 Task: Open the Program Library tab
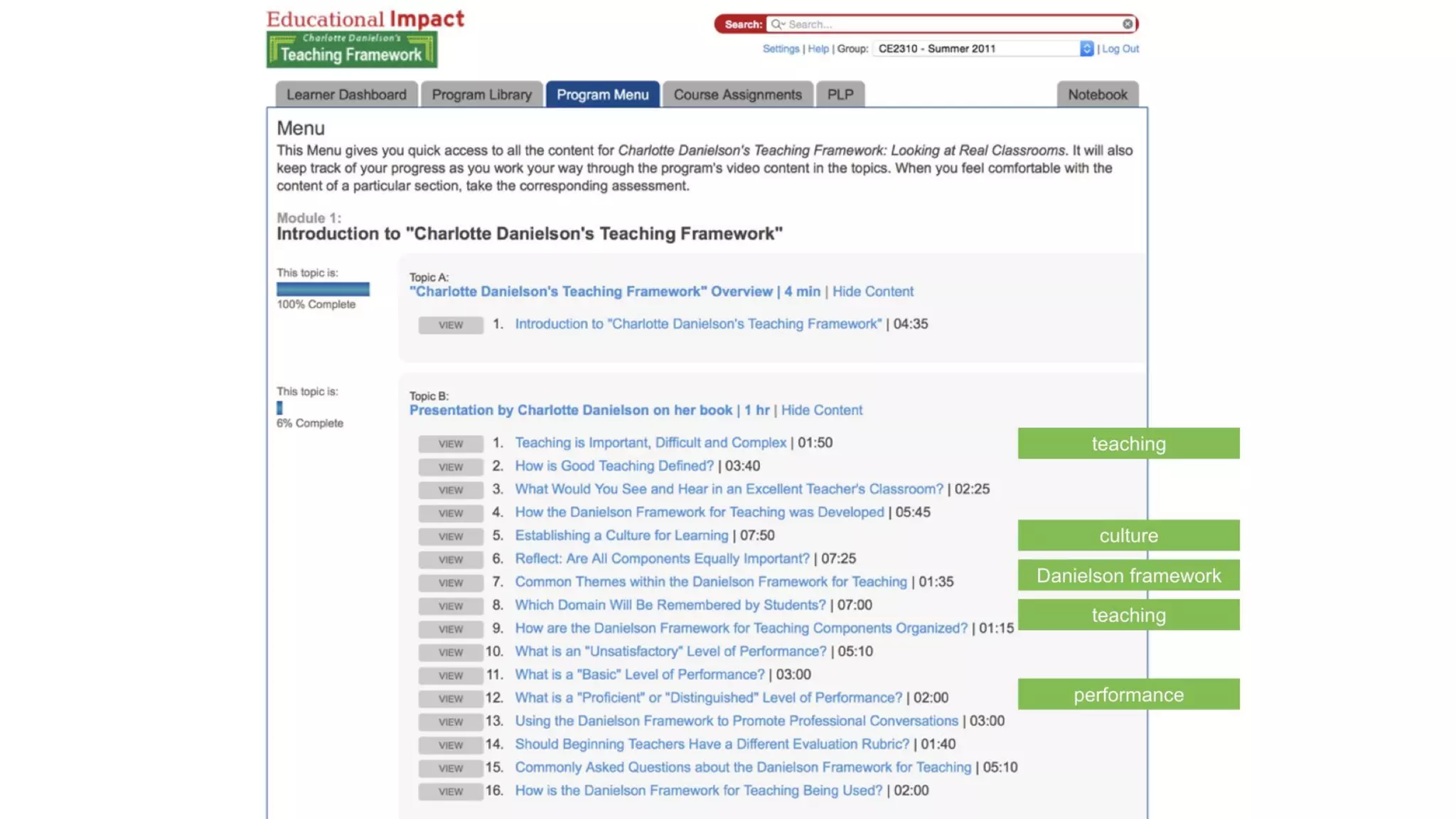481,95
